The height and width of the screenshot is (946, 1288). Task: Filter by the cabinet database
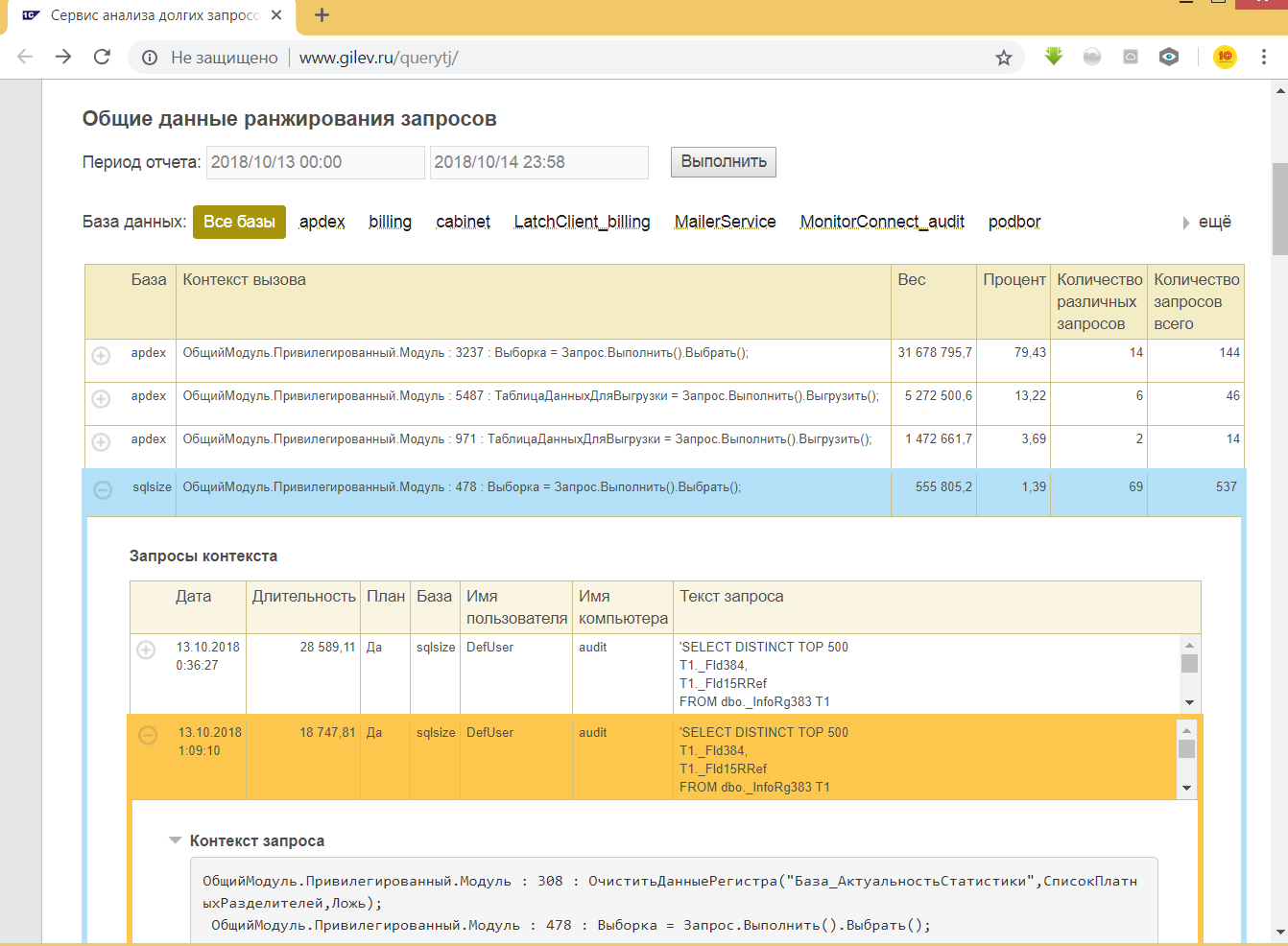click(464, 222)
